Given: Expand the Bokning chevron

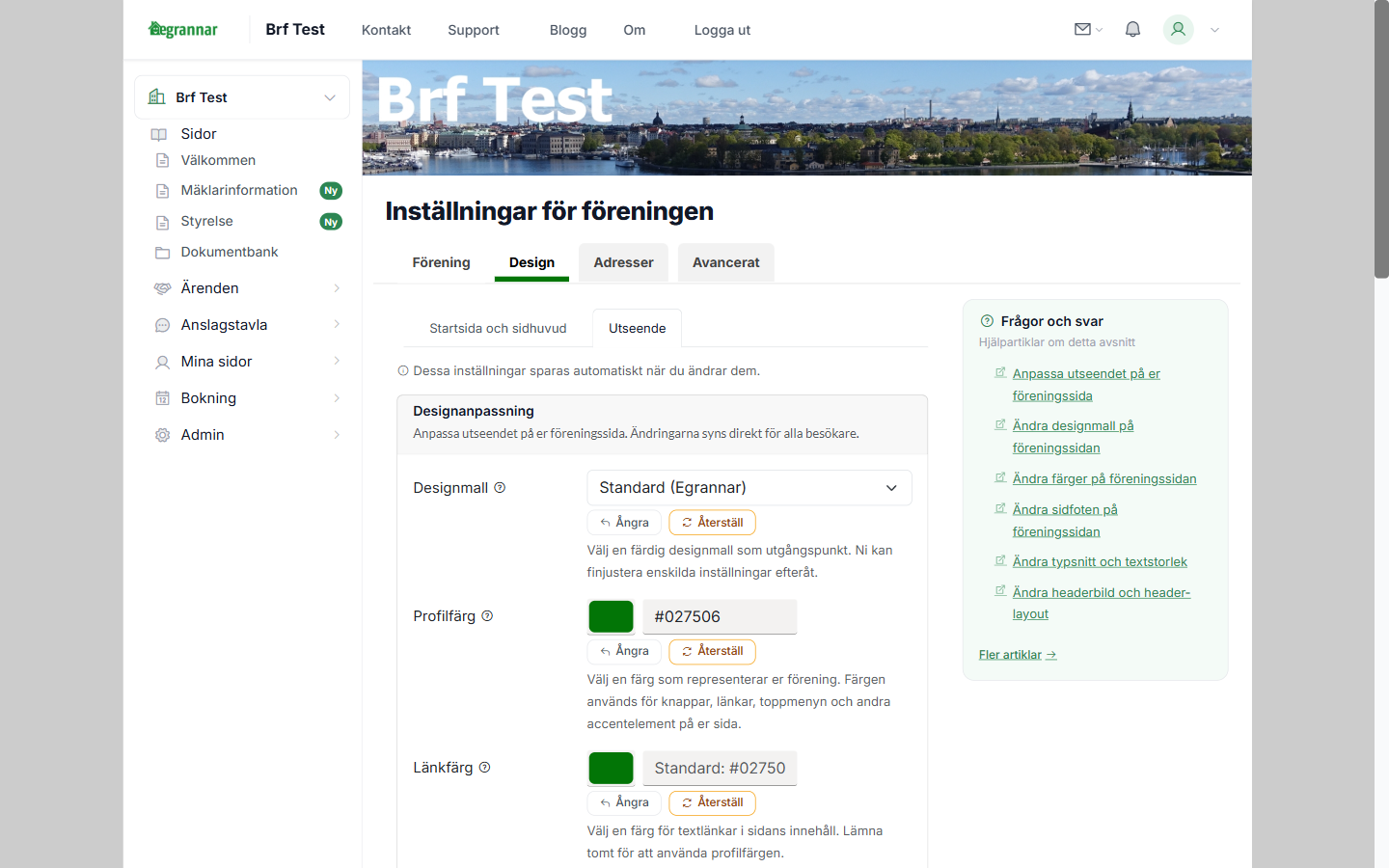Looking at the screenshot, I should (x=337, y=398).
